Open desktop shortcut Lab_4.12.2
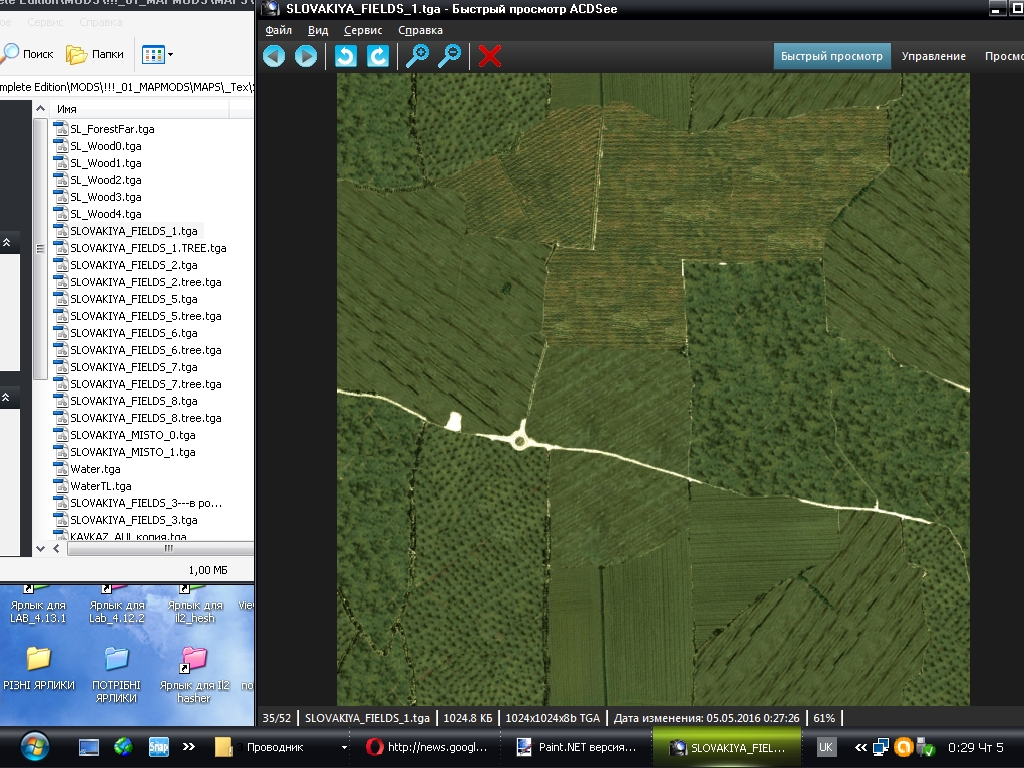This screenshot has height=768, width=1024. pyautogui.click(x=116, y=605)
